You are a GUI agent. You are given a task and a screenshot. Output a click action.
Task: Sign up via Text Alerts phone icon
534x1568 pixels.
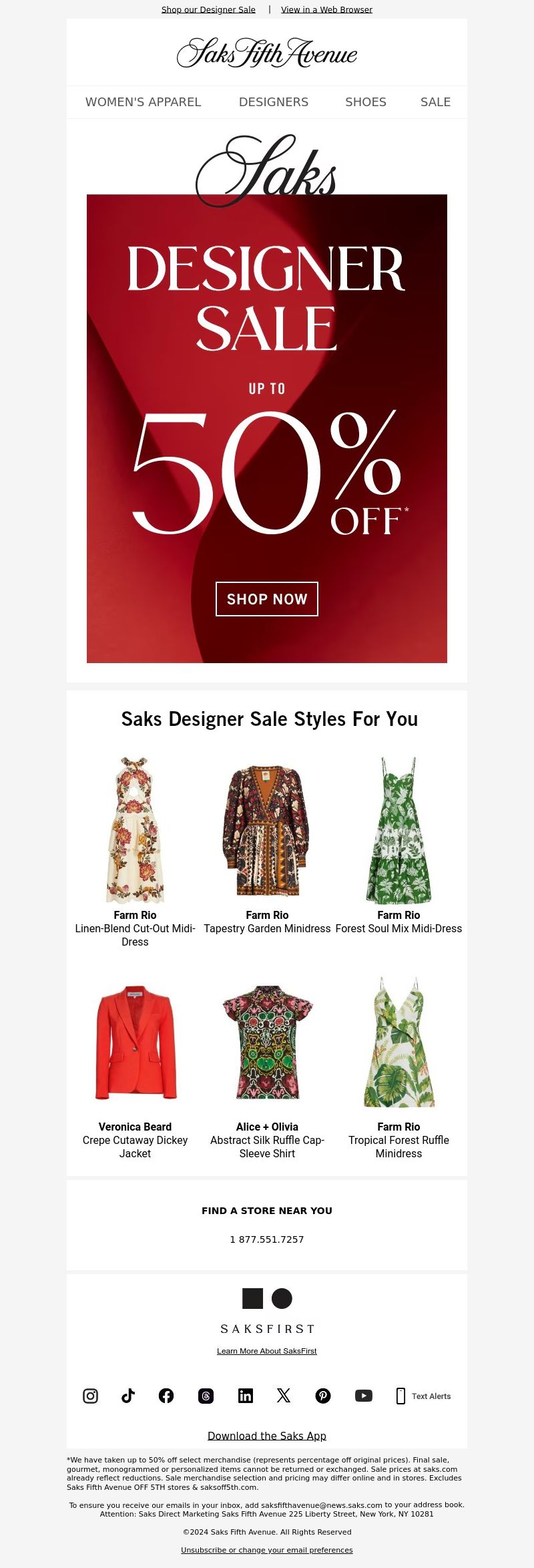pyautogui.click(x=400, y=1396)
